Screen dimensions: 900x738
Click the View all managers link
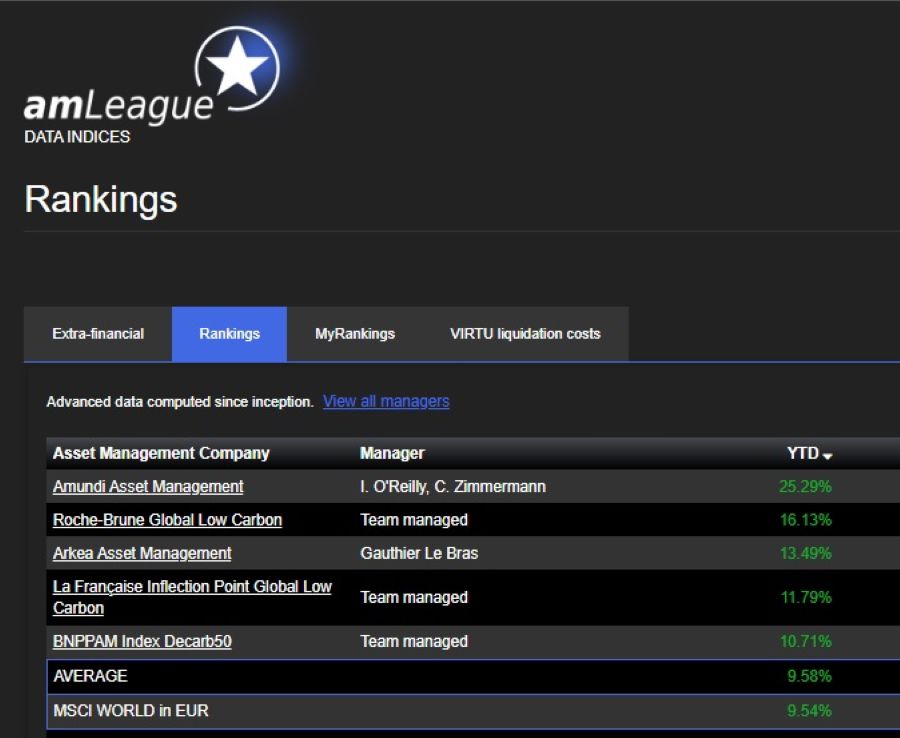point(386,401)
